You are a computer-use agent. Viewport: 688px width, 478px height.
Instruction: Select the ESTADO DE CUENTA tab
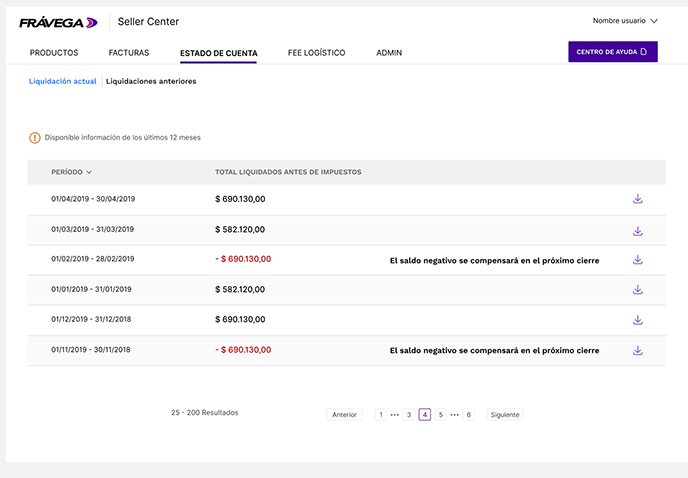click(x=219, y=53)
